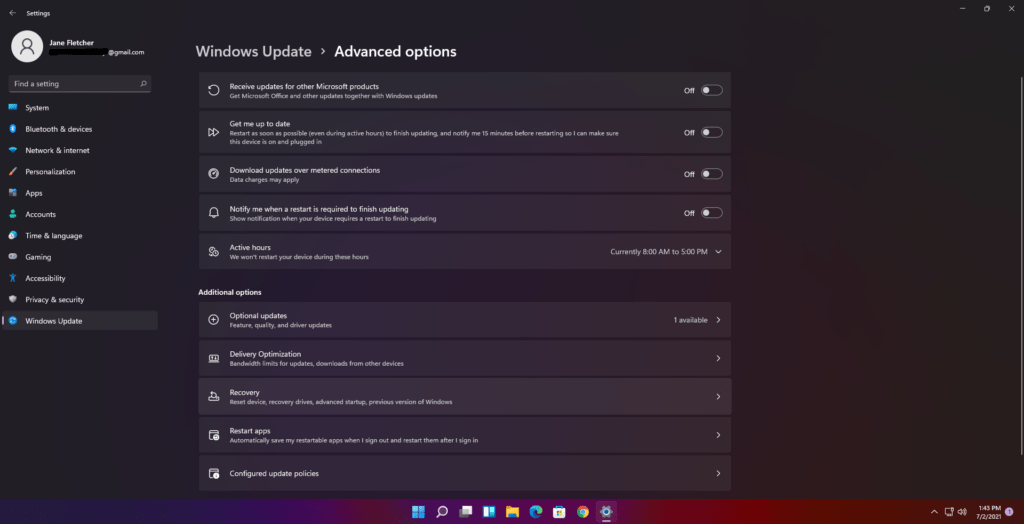Click the fast-forward icon beside Get me up to date
Image resolution: width=1024 pixels, height=524 pixels.
click(214, 132)
